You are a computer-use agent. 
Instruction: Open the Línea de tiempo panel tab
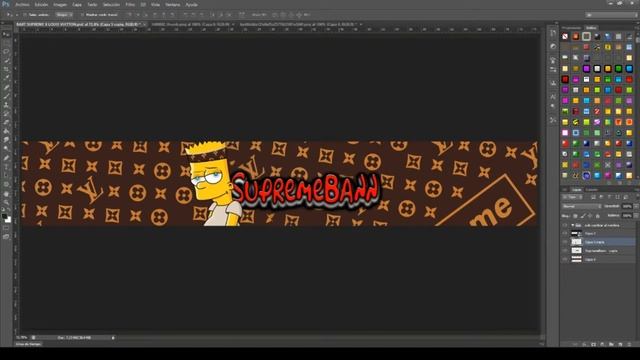point(29,344)
